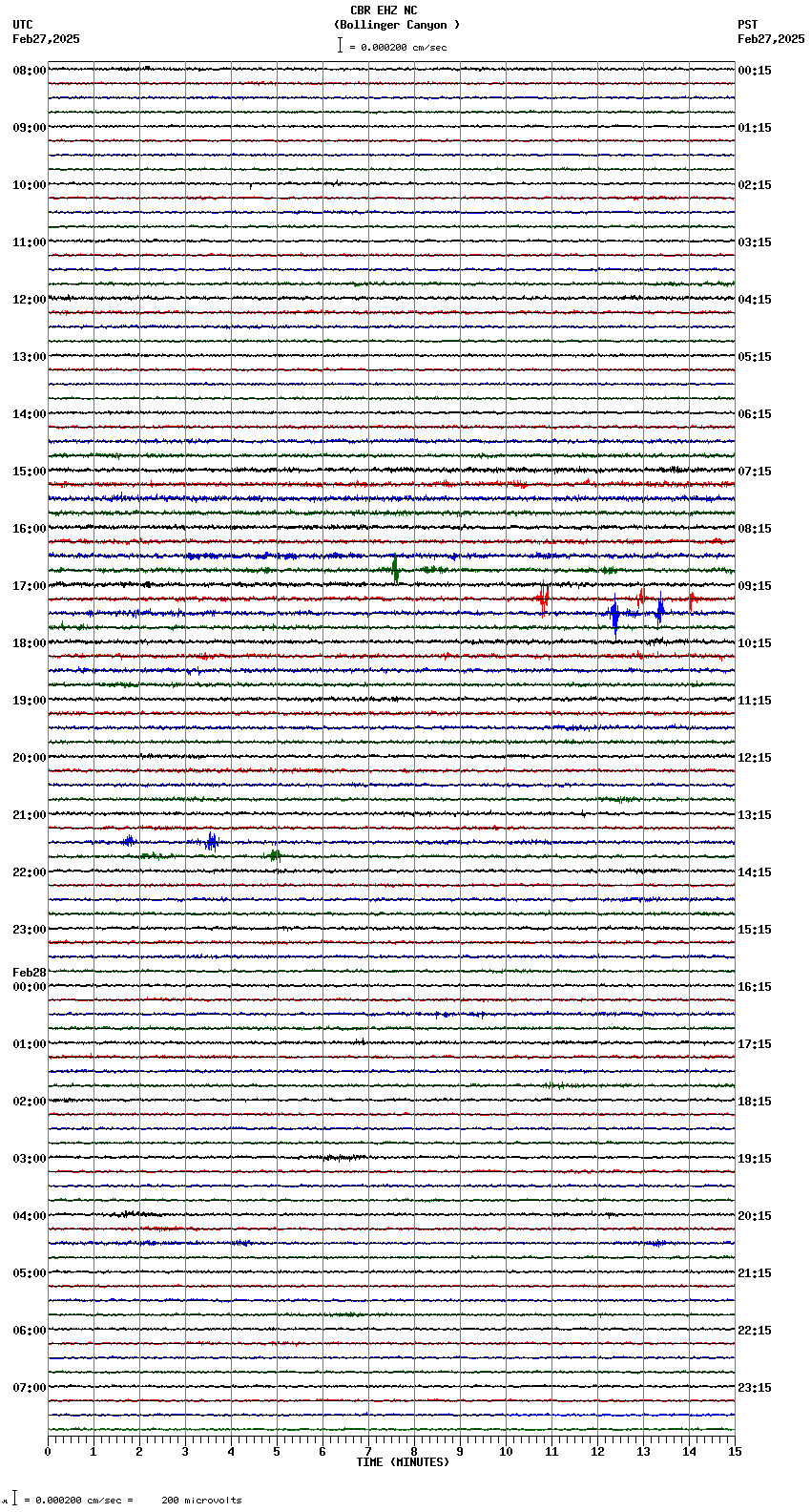
Task: Click the '20:15' PST time label
Action: click(755, 1216)
